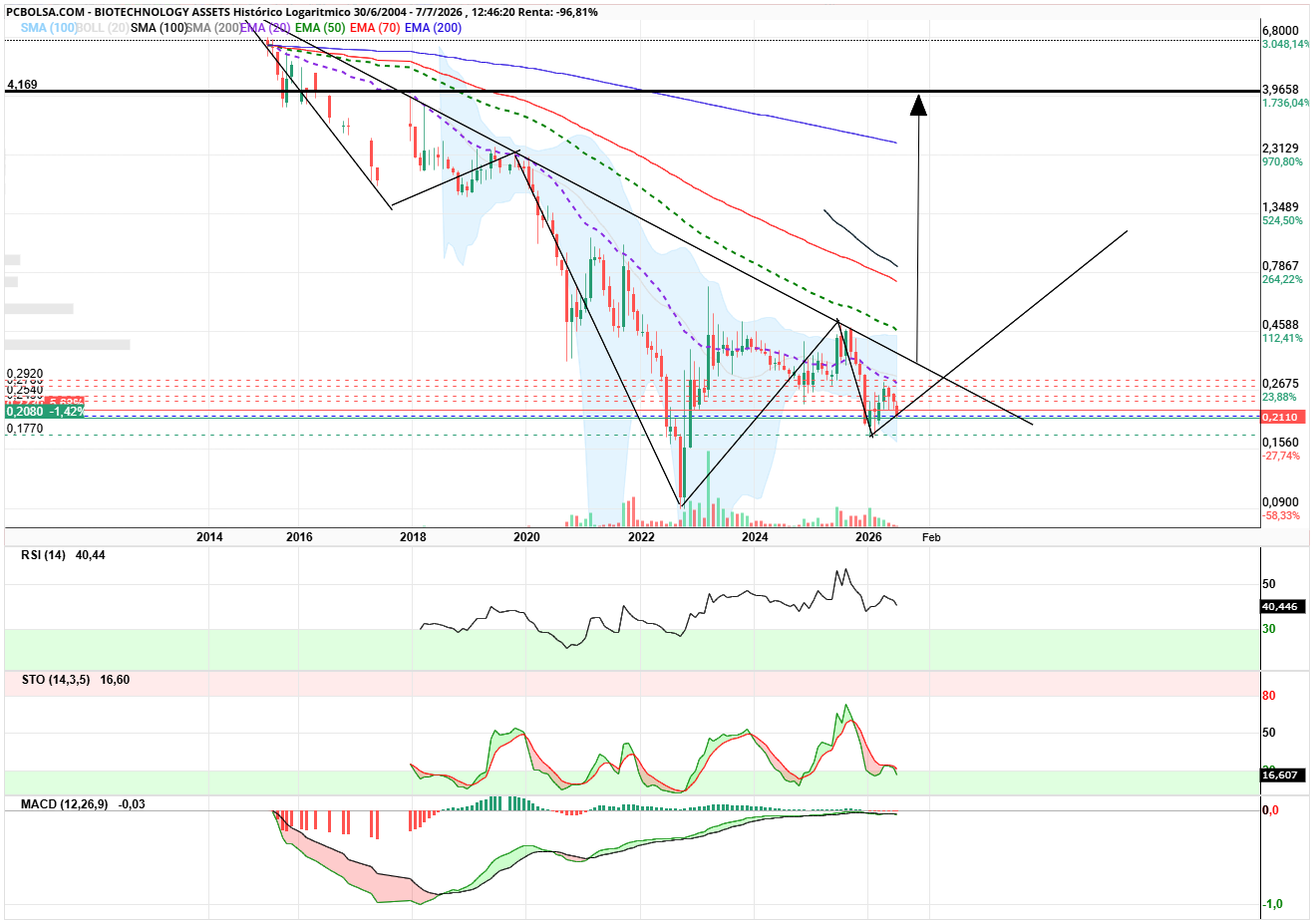Click the 2020 year label on the time axis
The height and width of the screenshot is (924, 1314).
click(x=526, y=537)
